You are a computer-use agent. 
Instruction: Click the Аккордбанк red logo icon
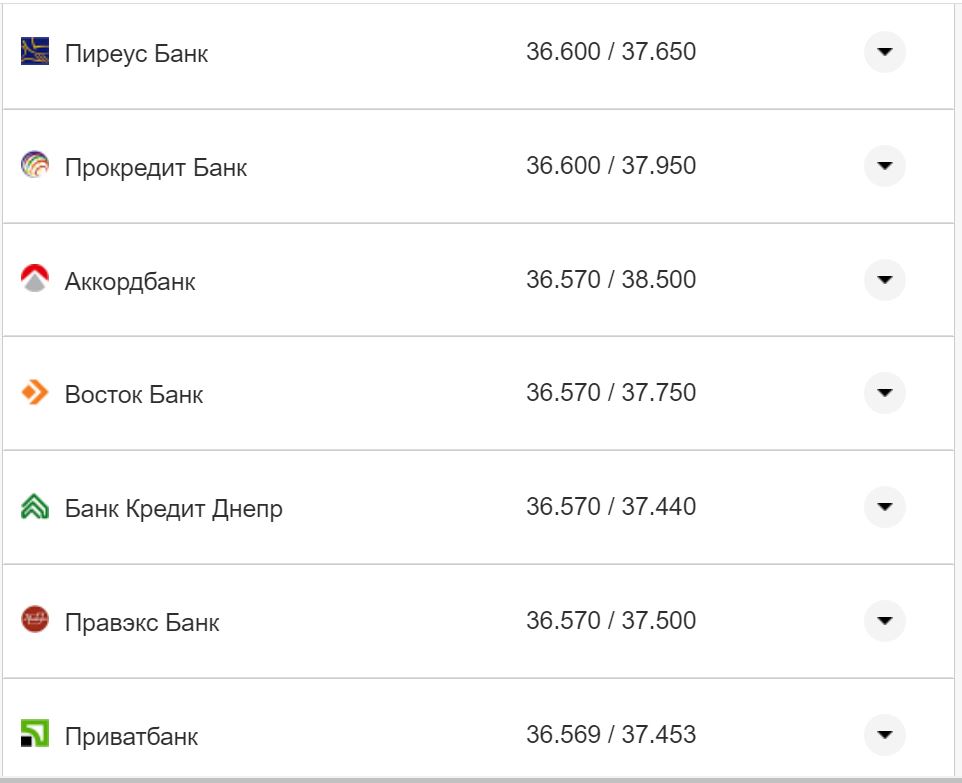coord(35,279)
